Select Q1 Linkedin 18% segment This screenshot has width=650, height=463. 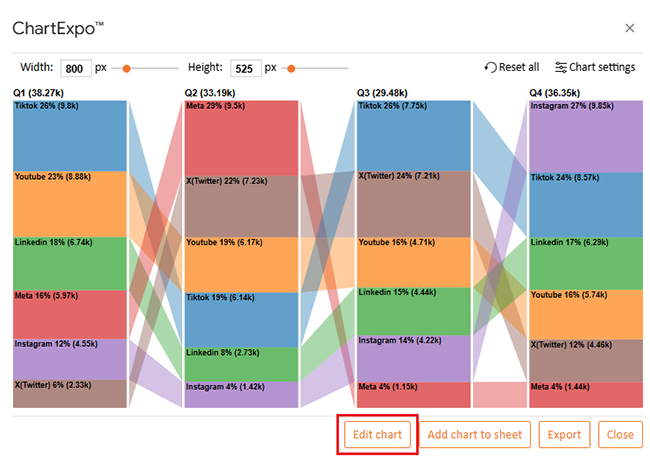click(70, 264)
